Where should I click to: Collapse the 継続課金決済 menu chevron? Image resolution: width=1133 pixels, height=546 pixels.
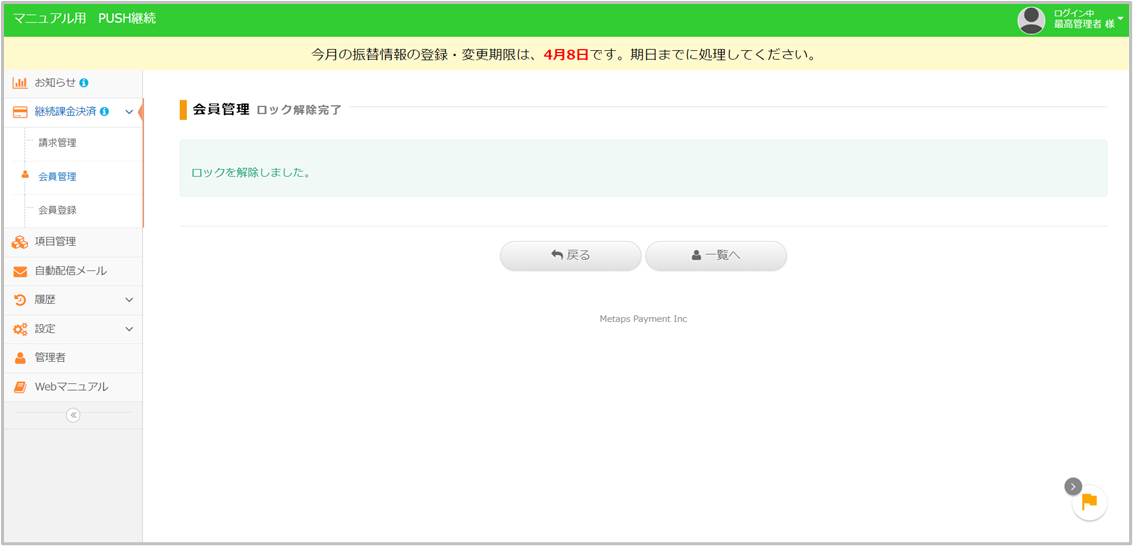(x=129, y=112)
